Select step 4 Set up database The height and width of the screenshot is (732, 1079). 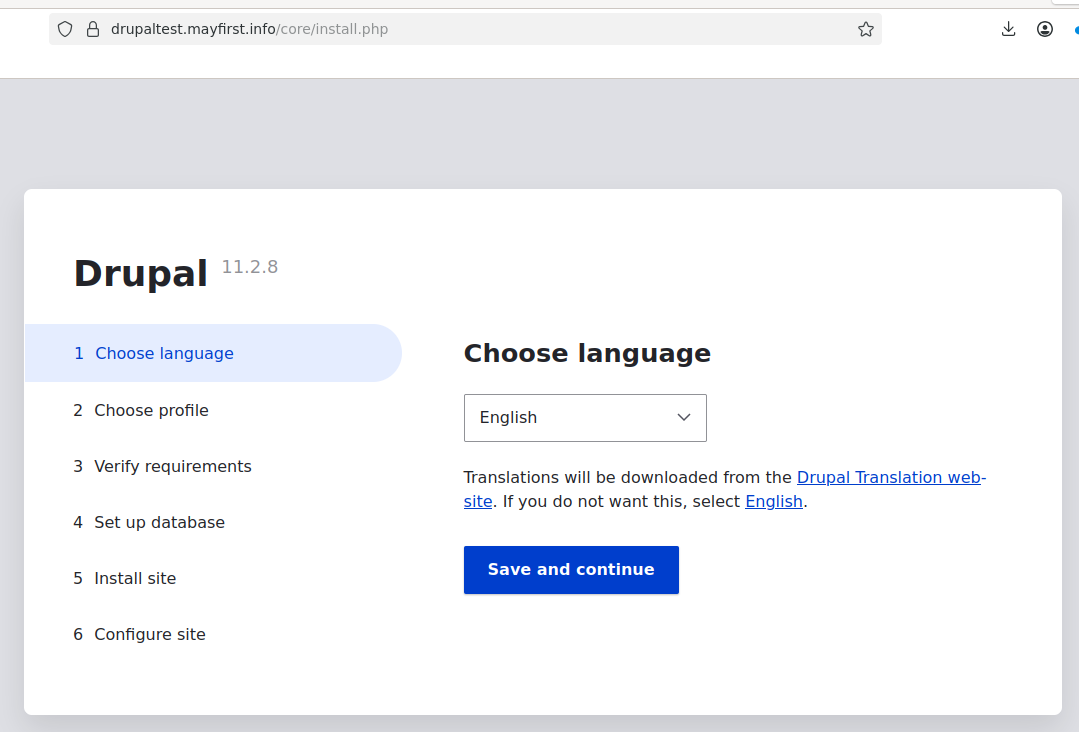tap(149, 522)
